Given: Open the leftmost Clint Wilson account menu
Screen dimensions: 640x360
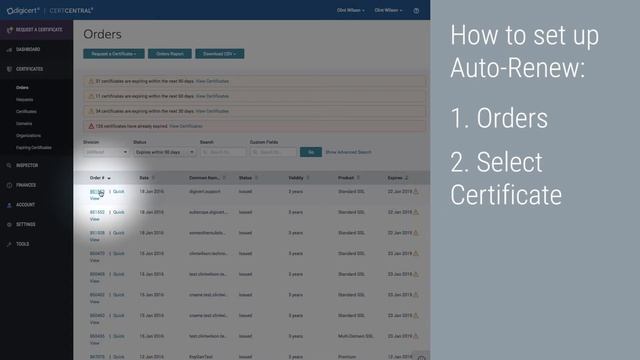Looking at the screenshot, I should pos(351,11).
